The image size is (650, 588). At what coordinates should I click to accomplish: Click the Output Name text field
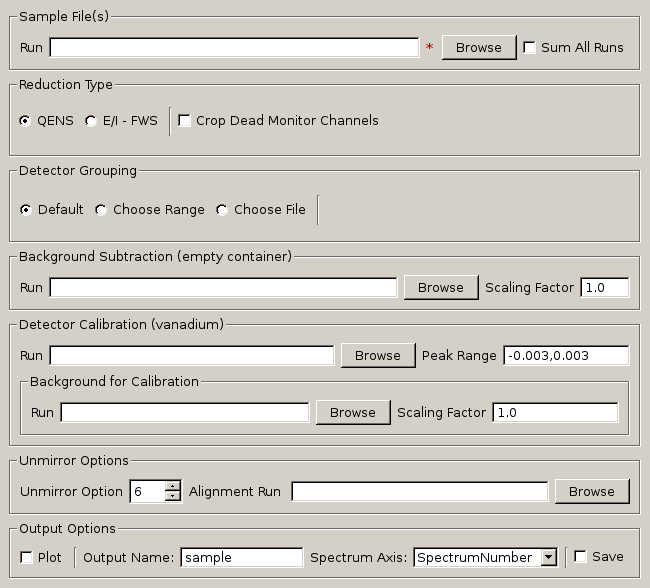pyautogui.click(x=241, y=558)
